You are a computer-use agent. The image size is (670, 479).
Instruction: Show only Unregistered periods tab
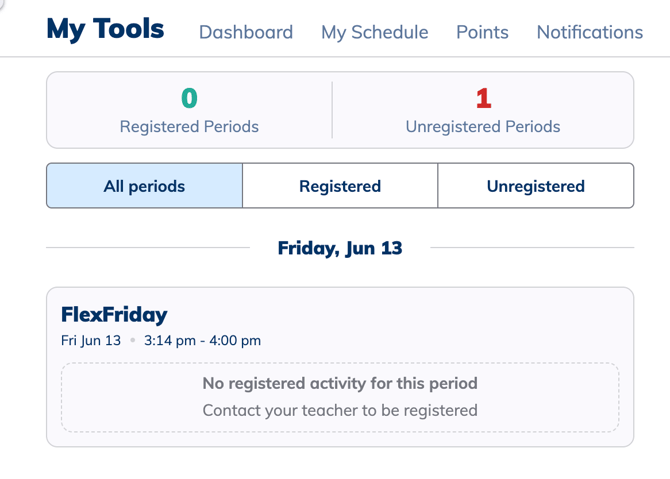(535, 186)
